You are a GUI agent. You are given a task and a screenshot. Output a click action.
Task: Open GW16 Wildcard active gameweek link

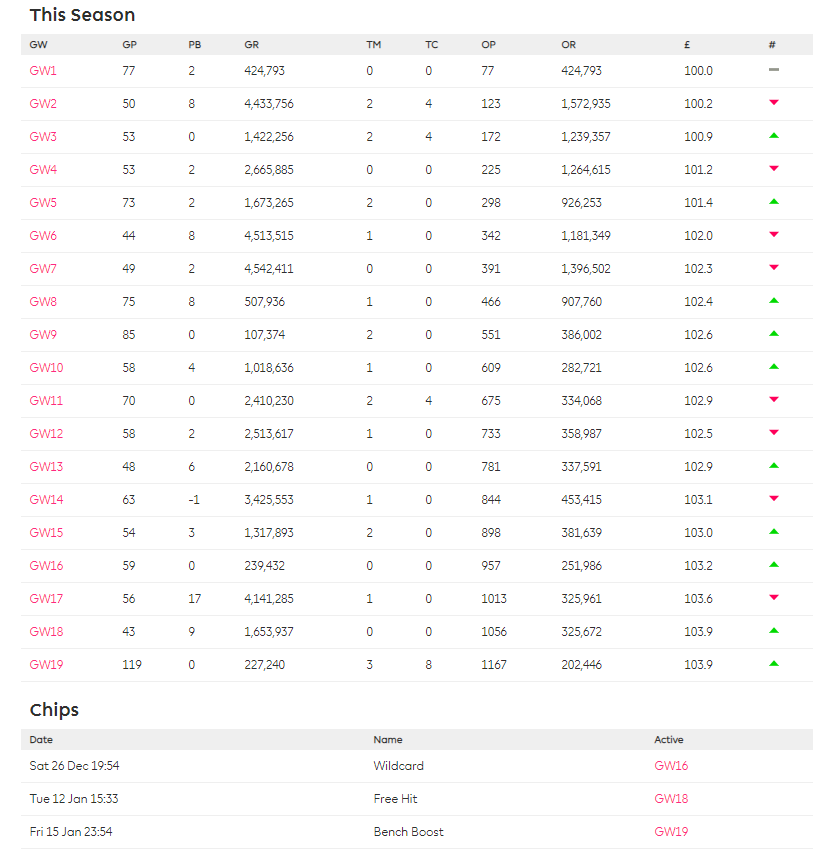coord(671,766)
